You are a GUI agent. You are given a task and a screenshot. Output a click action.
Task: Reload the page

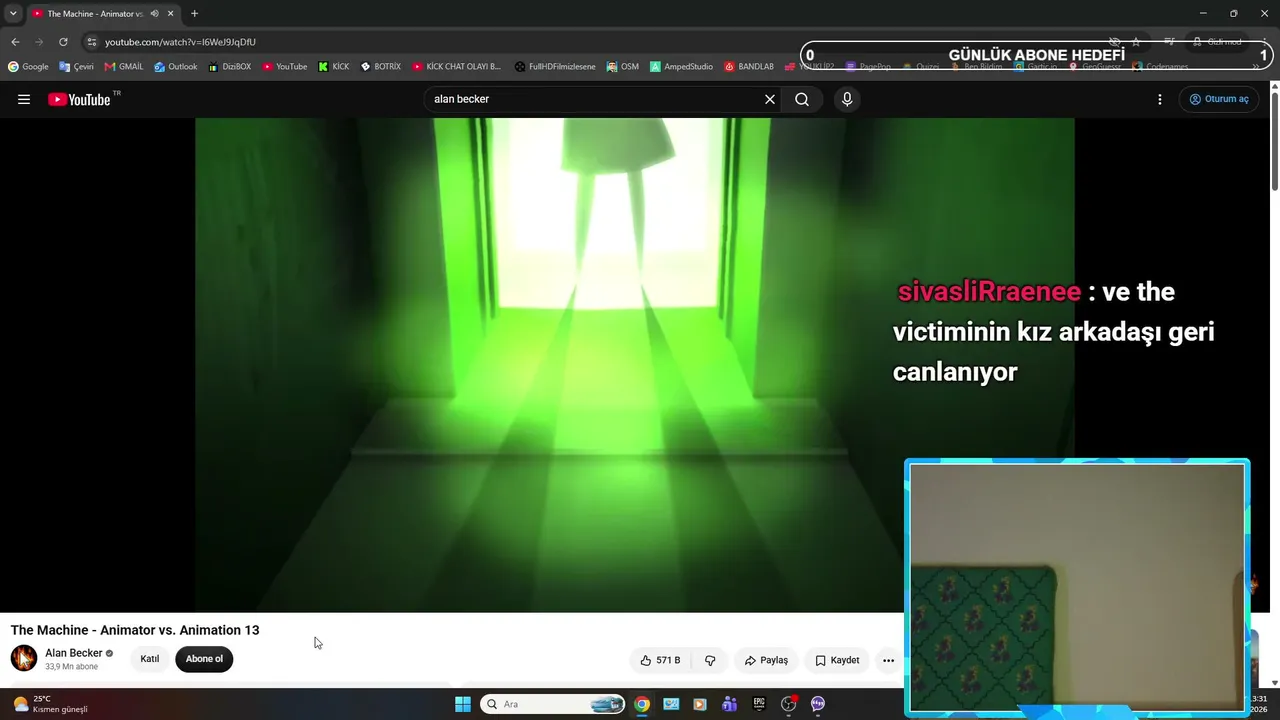point(63,42)
